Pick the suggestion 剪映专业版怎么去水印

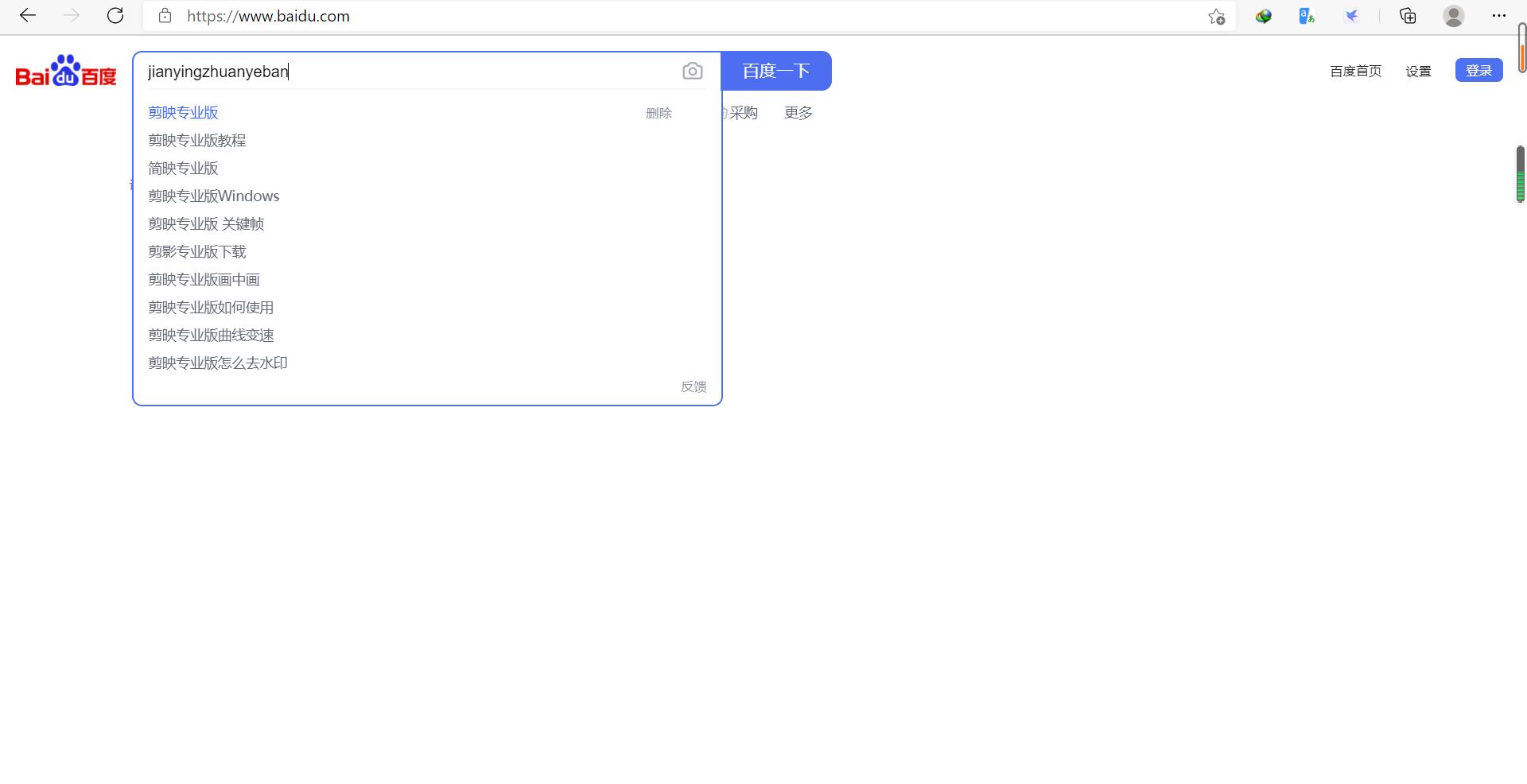point(218,363)
